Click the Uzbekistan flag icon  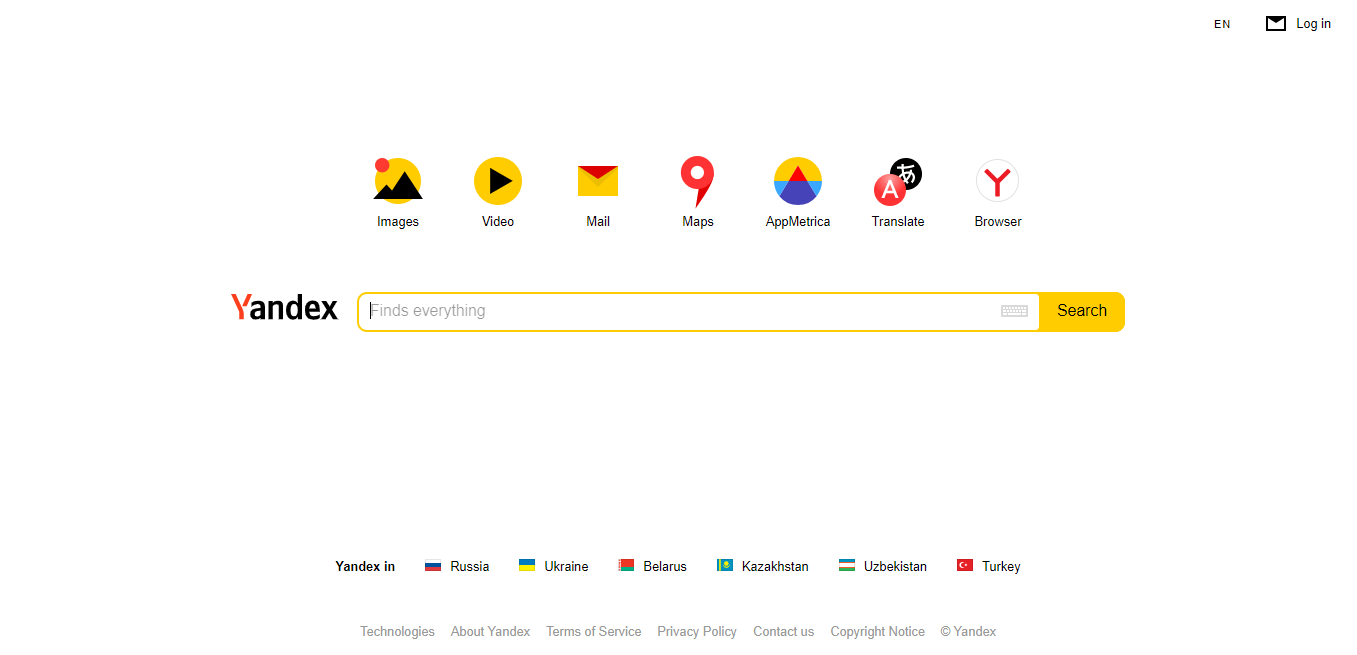(847, 566)
